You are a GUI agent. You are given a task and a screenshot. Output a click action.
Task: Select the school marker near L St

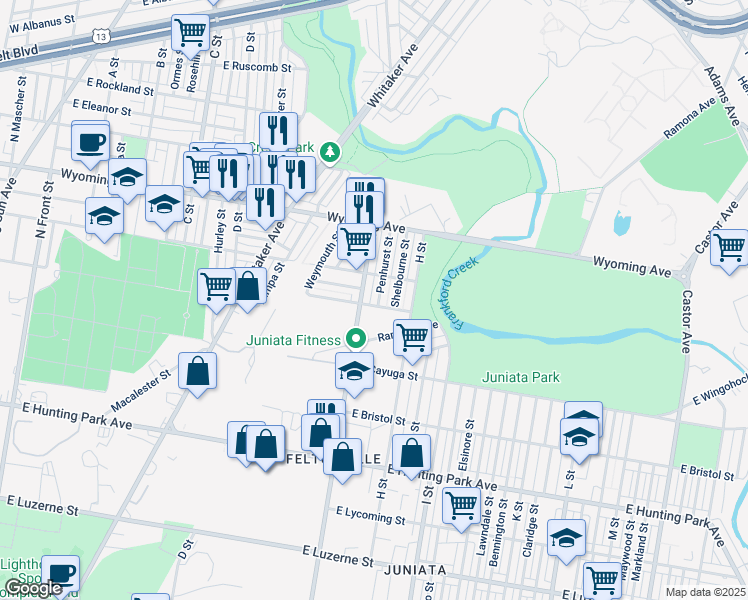579,441
